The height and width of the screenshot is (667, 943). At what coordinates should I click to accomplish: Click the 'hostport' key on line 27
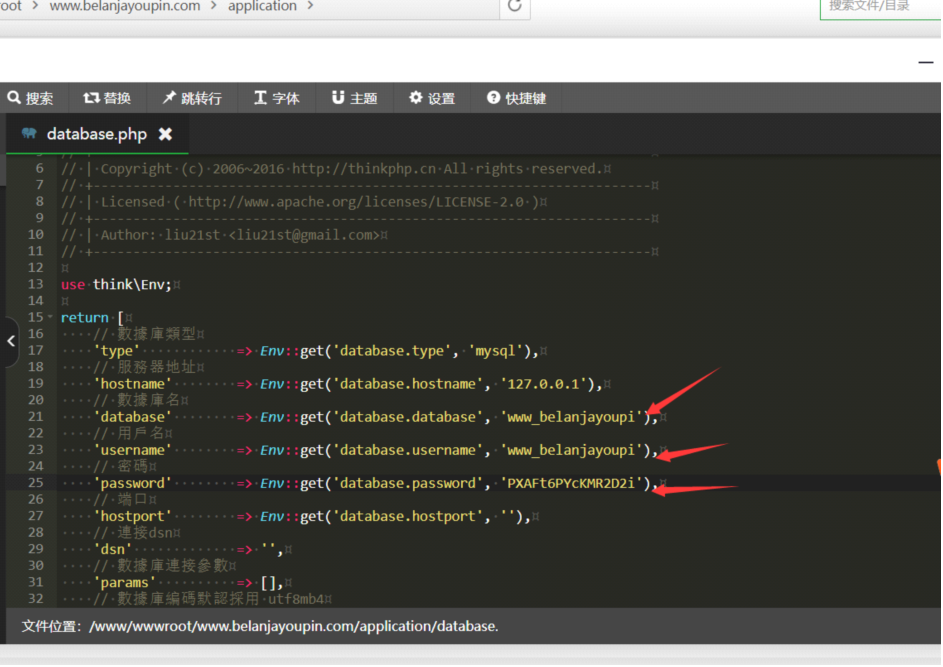click(132, 517)
